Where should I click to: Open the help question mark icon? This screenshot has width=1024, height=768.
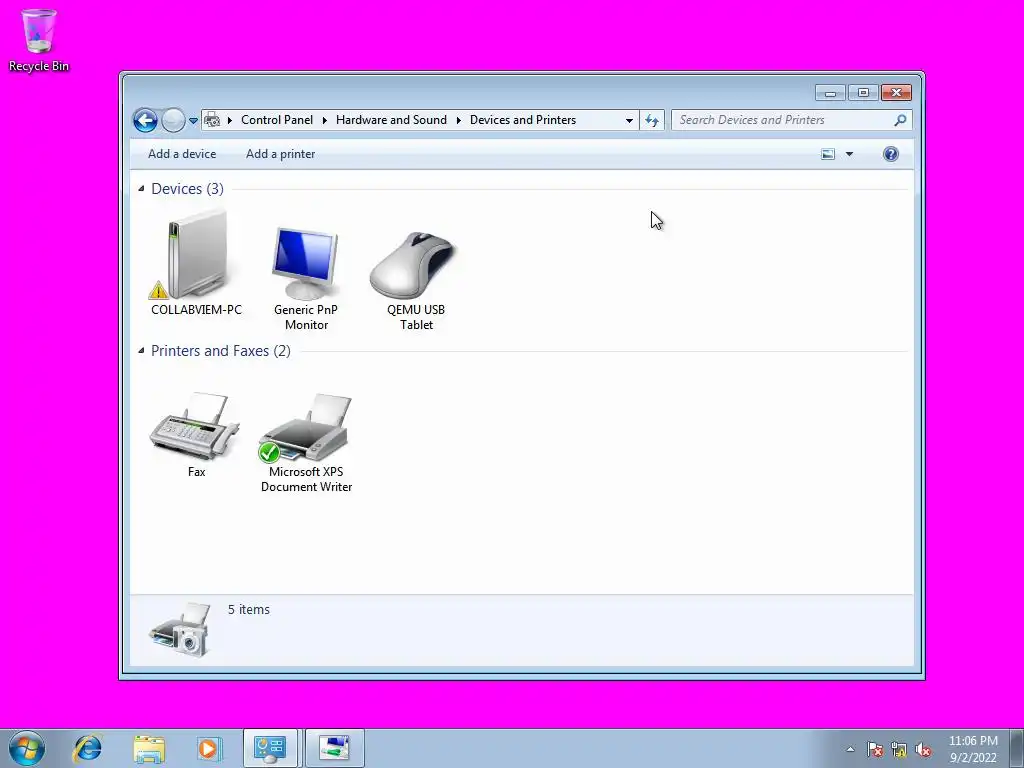(891, 154)
